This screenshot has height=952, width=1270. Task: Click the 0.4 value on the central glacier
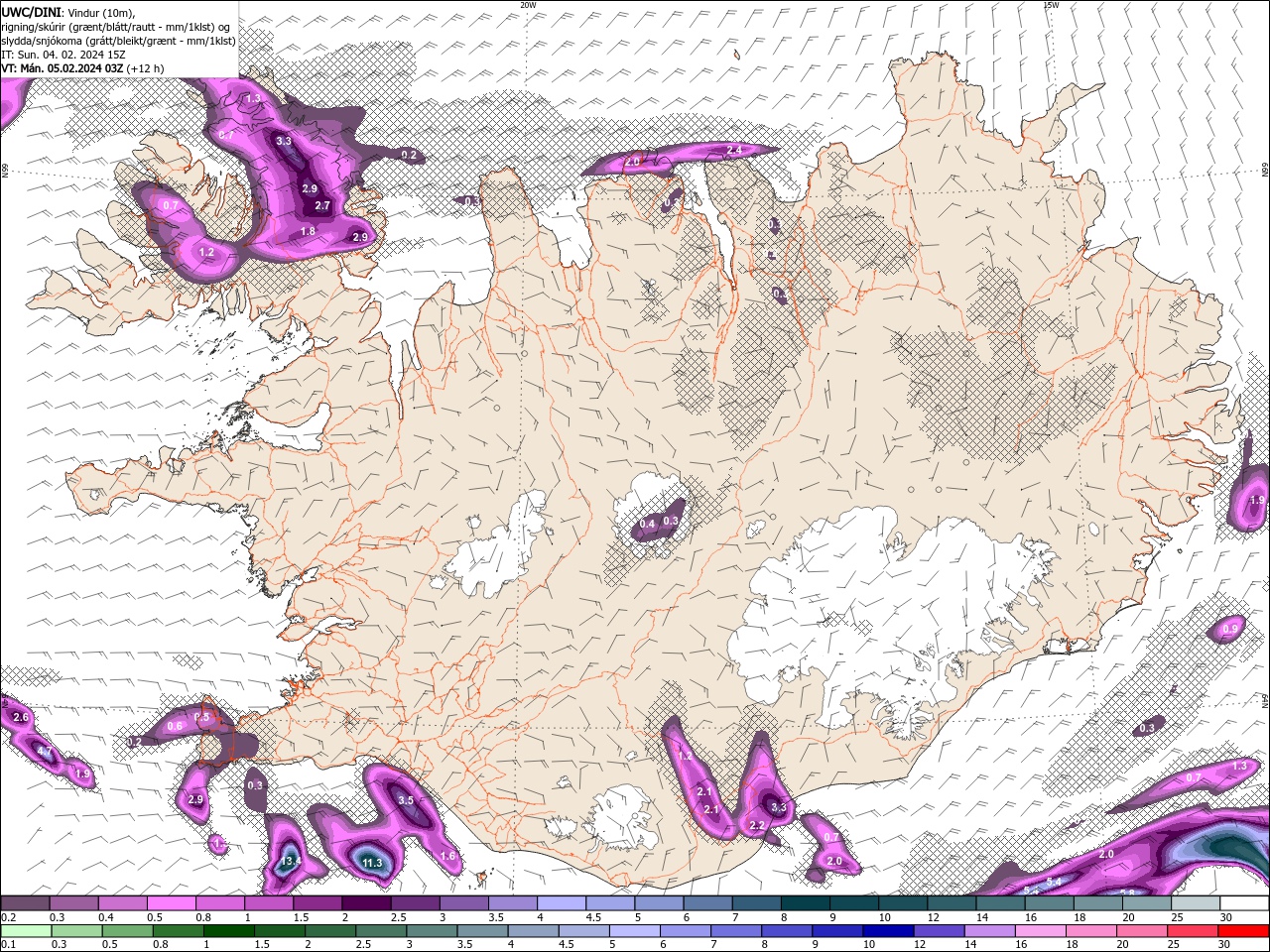click(x=647, y=524)
